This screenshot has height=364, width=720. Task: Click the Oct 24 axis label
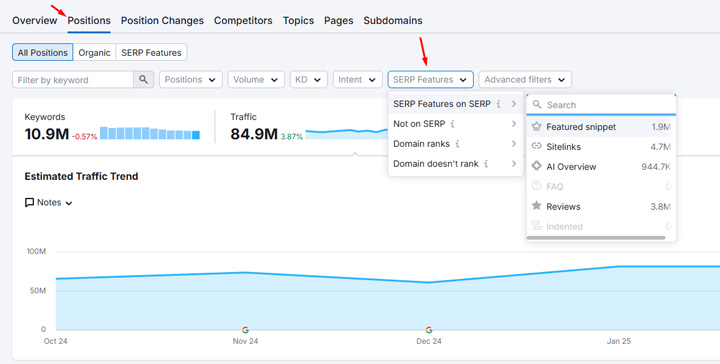(56, 341)
